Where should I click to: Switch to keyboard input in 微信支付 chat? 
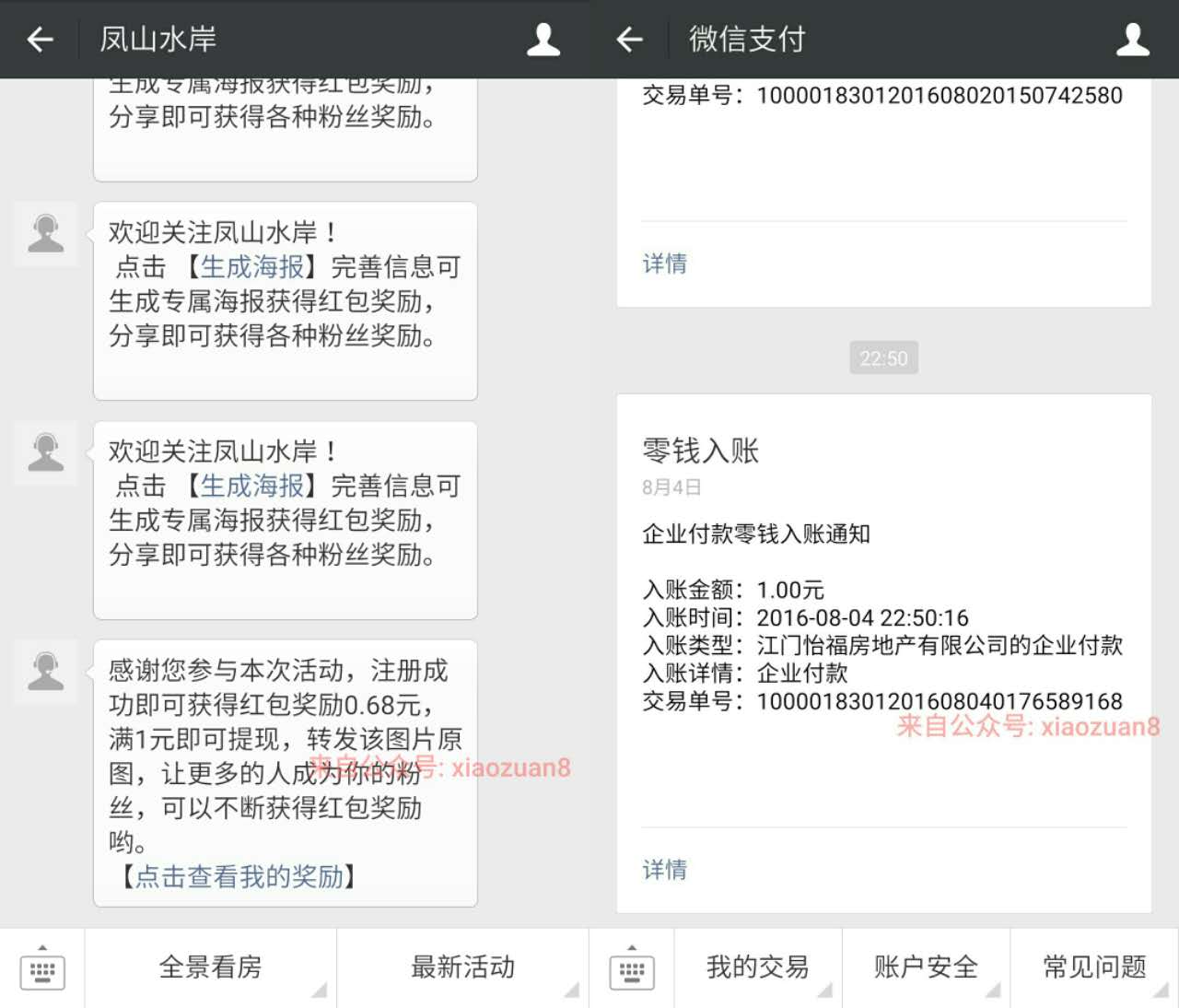tap(632, 968)
